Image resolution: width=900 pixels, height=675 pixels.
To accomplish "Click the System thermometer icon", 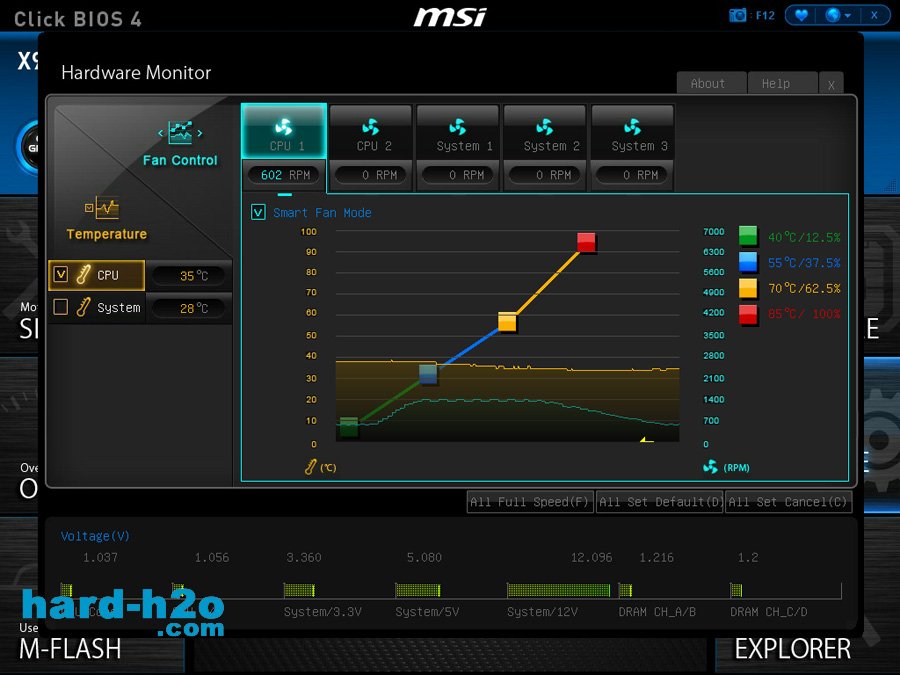I will [x=83, y=307].
